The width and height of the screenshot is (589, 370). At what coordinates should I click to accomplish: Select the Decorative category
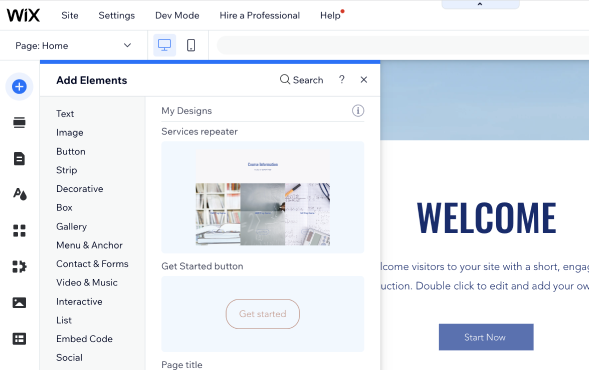[80, 189]
